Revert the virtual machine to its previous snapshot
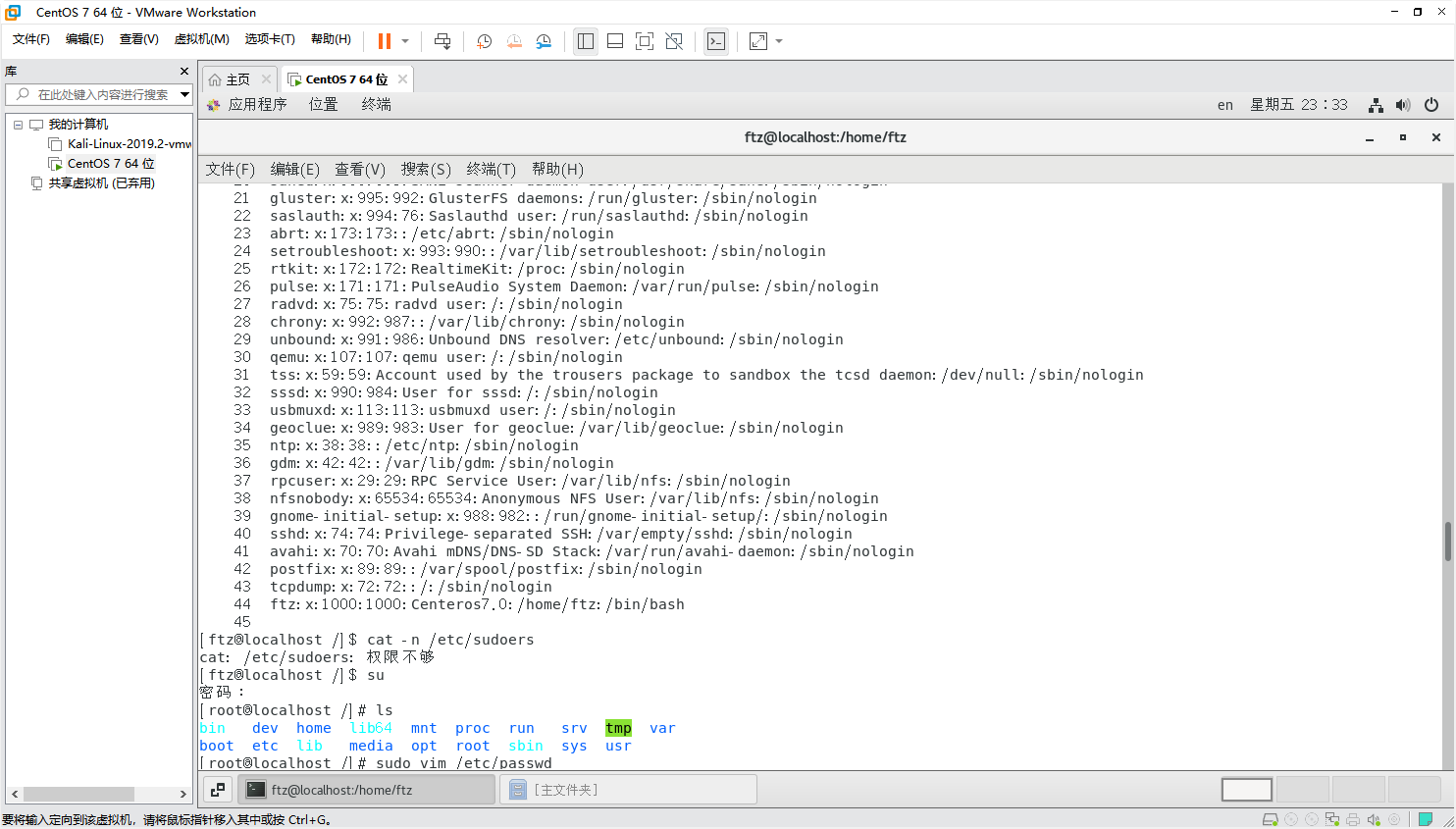Image resolution: width=1456 pixels, height=829 pixels. coord(514,41)
